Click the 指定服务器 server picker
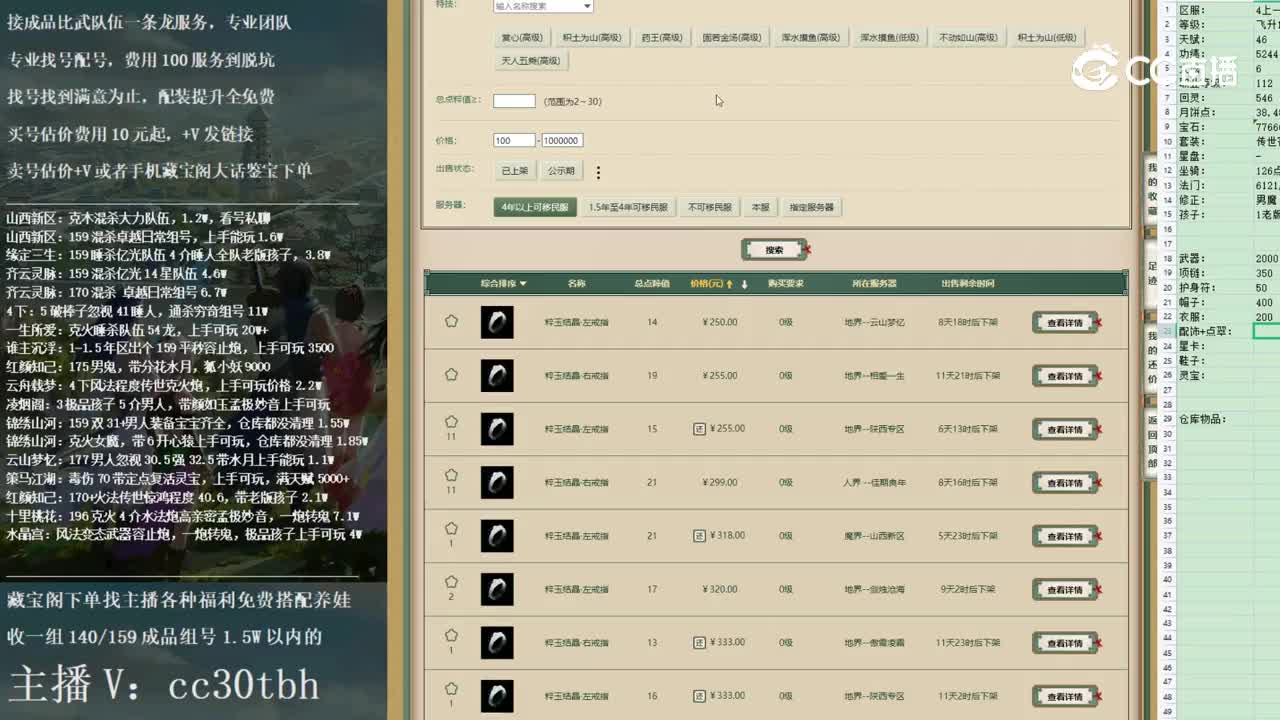Image resolution: width=1280 pixels, height=720 pixels. click(813, 208)
